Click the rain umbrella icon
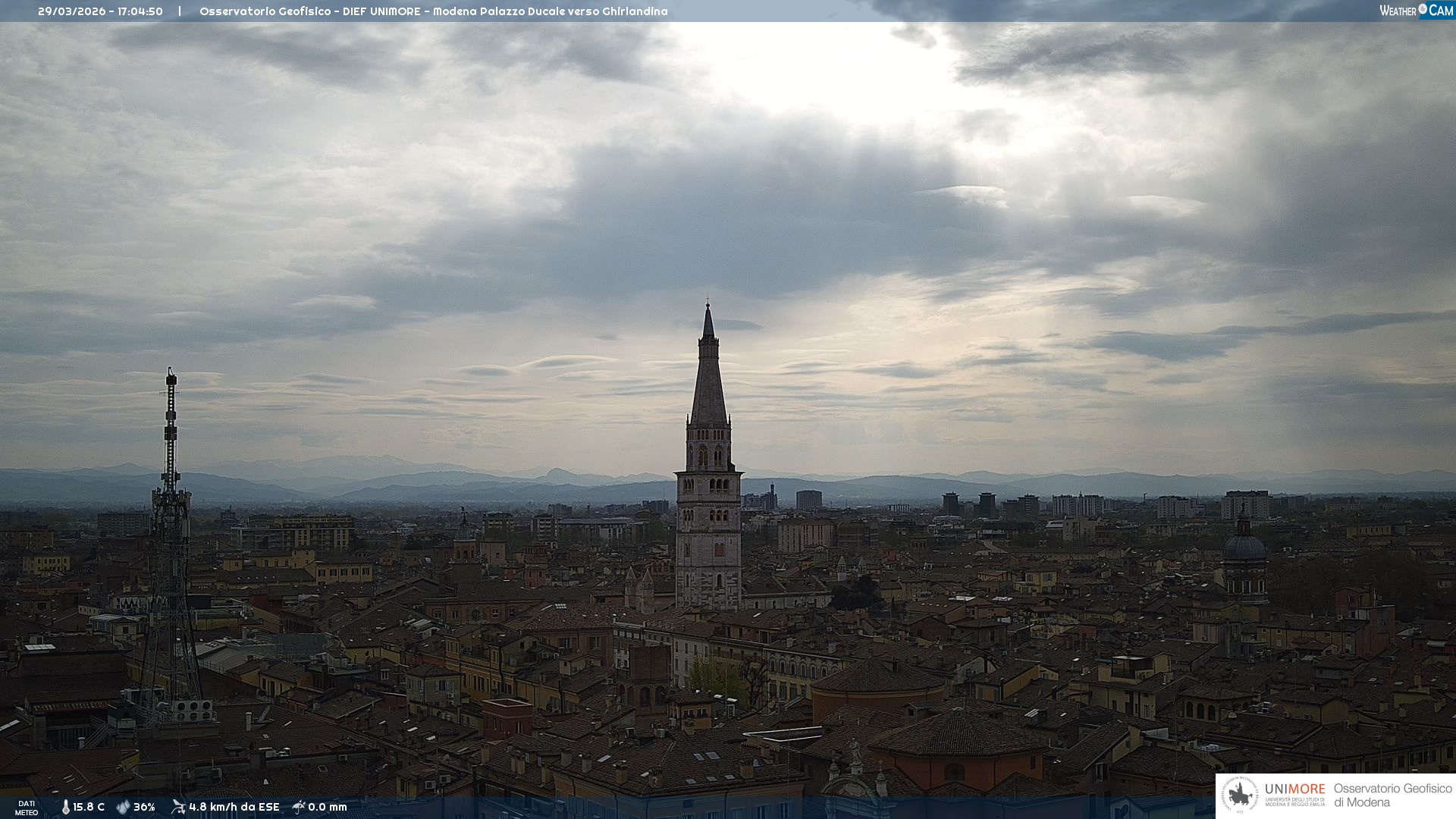 pos(299,807)
